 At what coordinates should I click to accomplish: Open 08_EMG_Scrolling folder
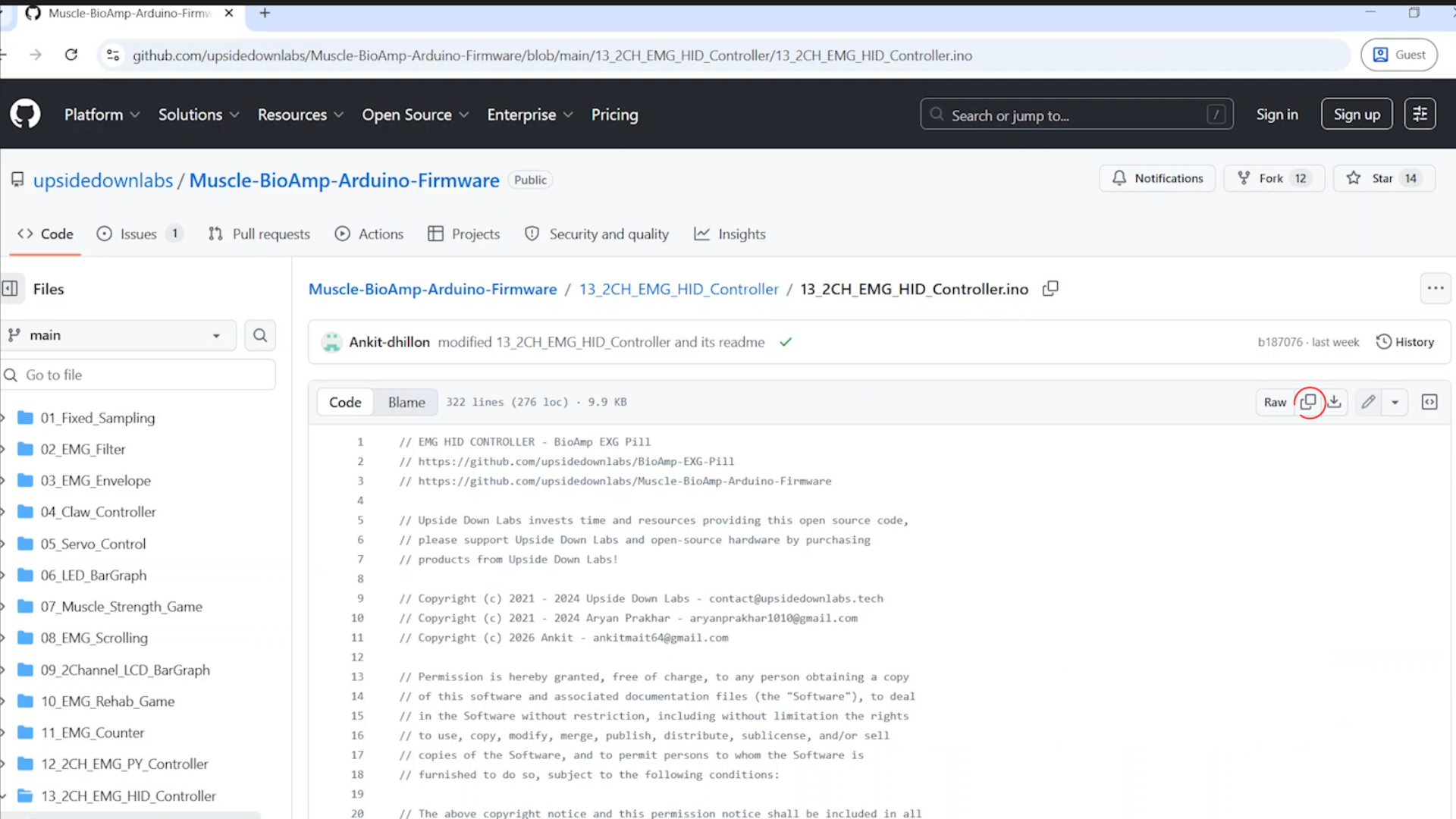94,638
